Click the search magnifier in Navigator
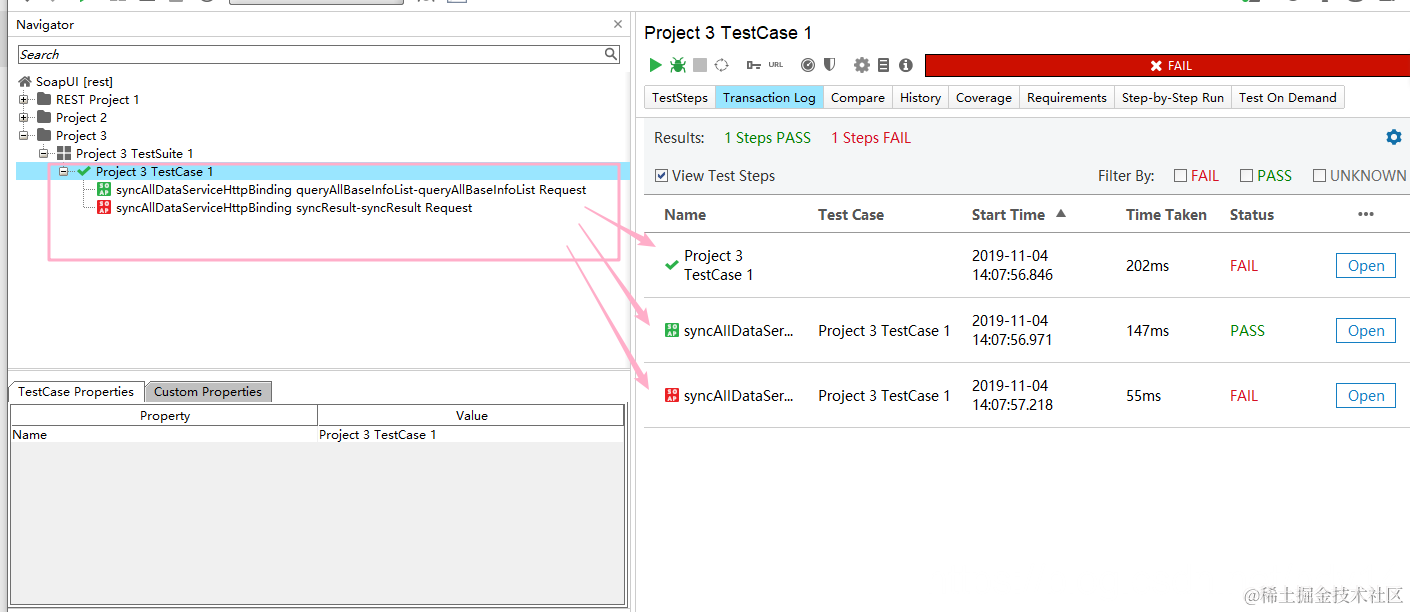 611,54
